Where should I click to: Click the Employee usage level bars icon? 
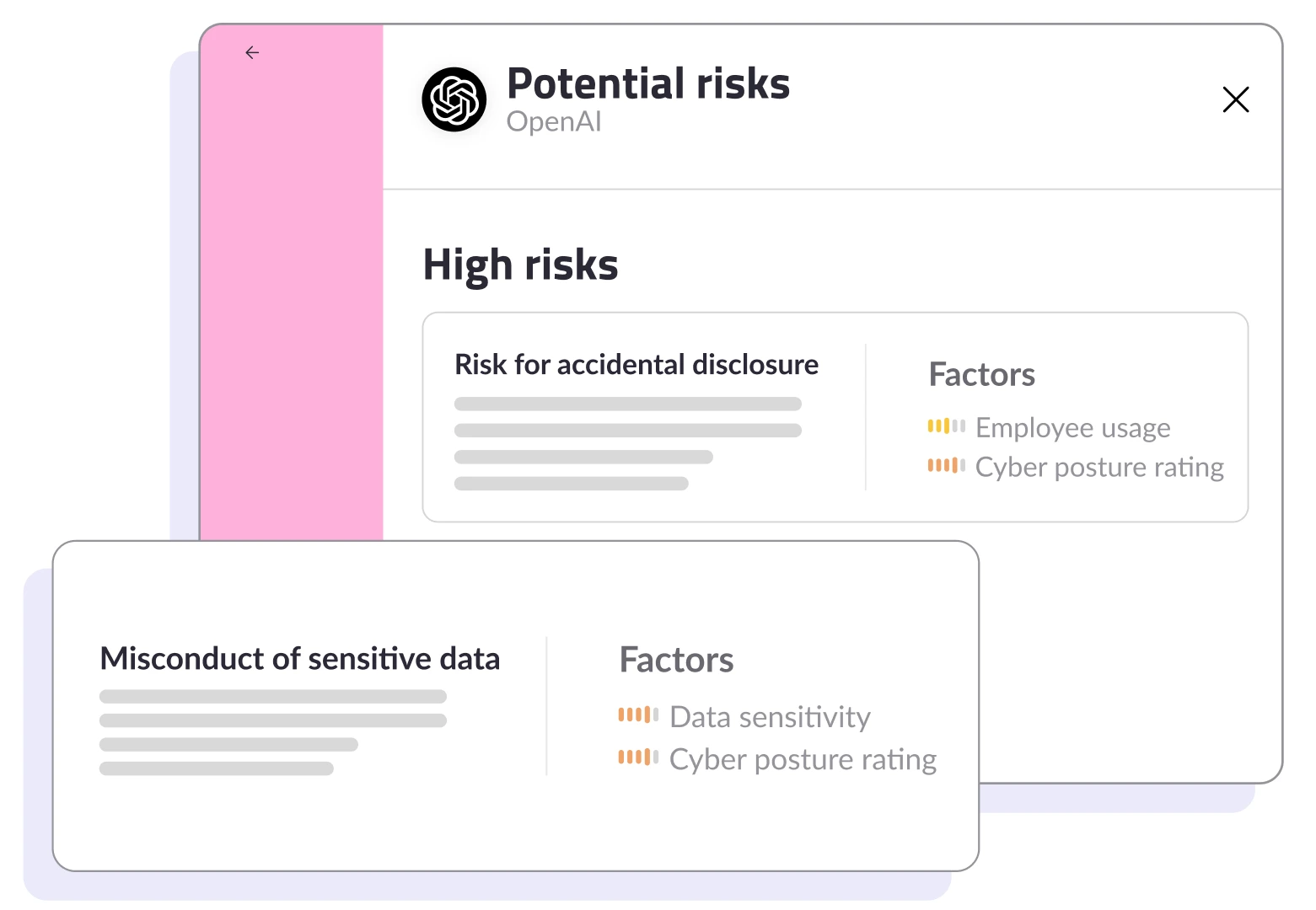point(946,426)
